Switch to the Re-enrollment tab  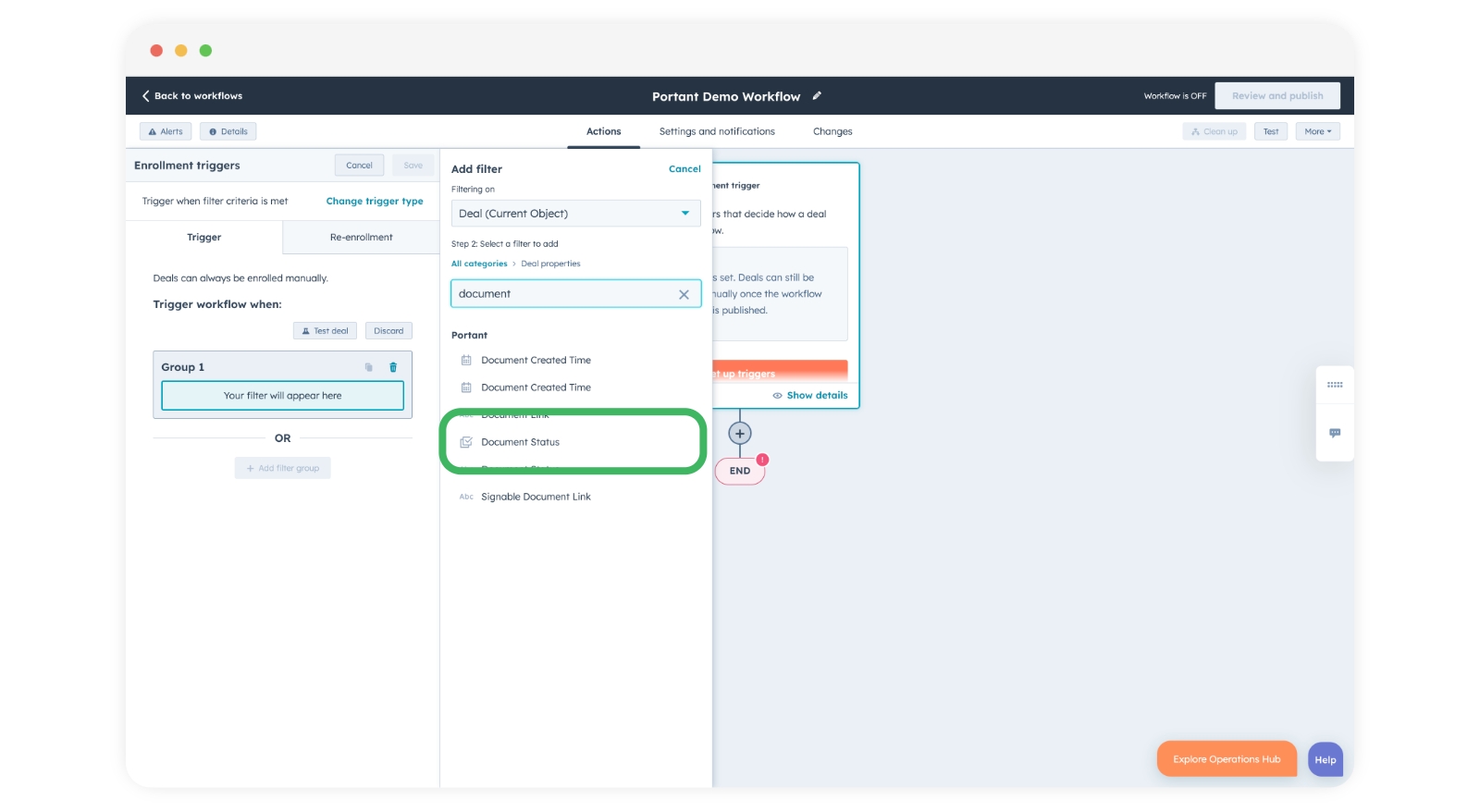[x=361, y=238]
